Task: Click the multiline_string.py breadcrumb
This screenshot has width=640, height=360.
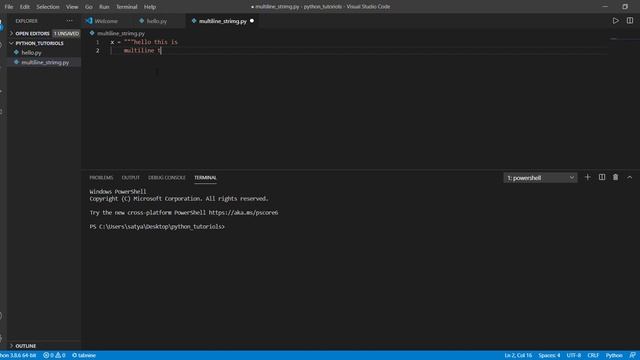Action: 121,33
